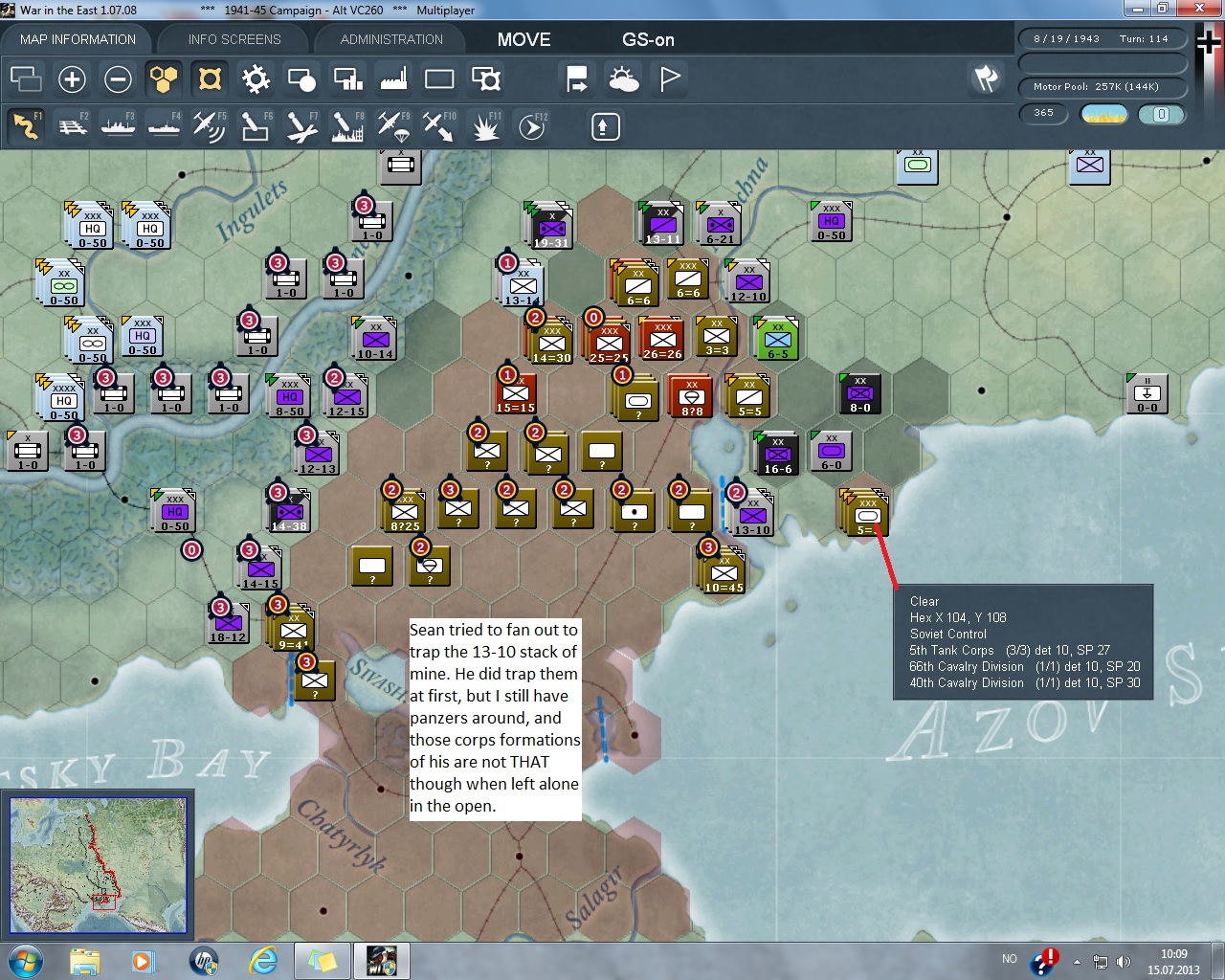1225x980 pixels.
Task: Select the 18-12 unit counter
Action: 228,622
